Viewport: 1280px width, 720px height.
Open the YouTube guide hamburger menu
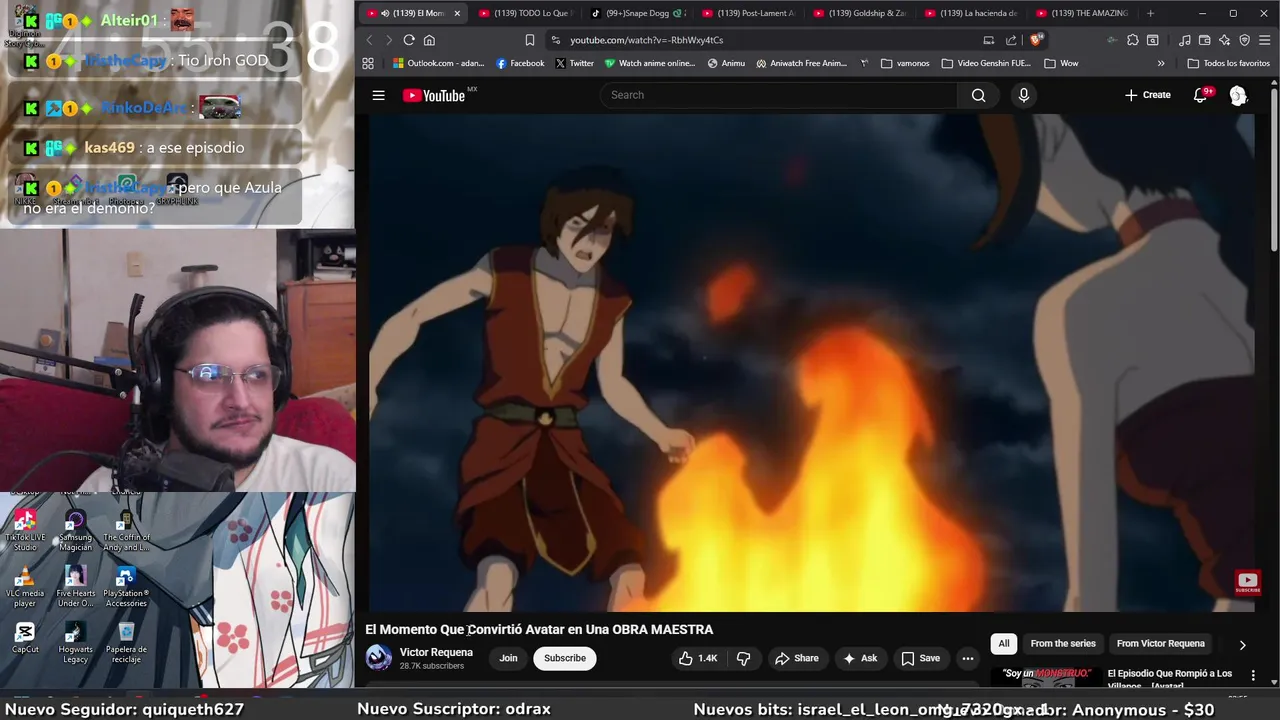click(378, 95)
